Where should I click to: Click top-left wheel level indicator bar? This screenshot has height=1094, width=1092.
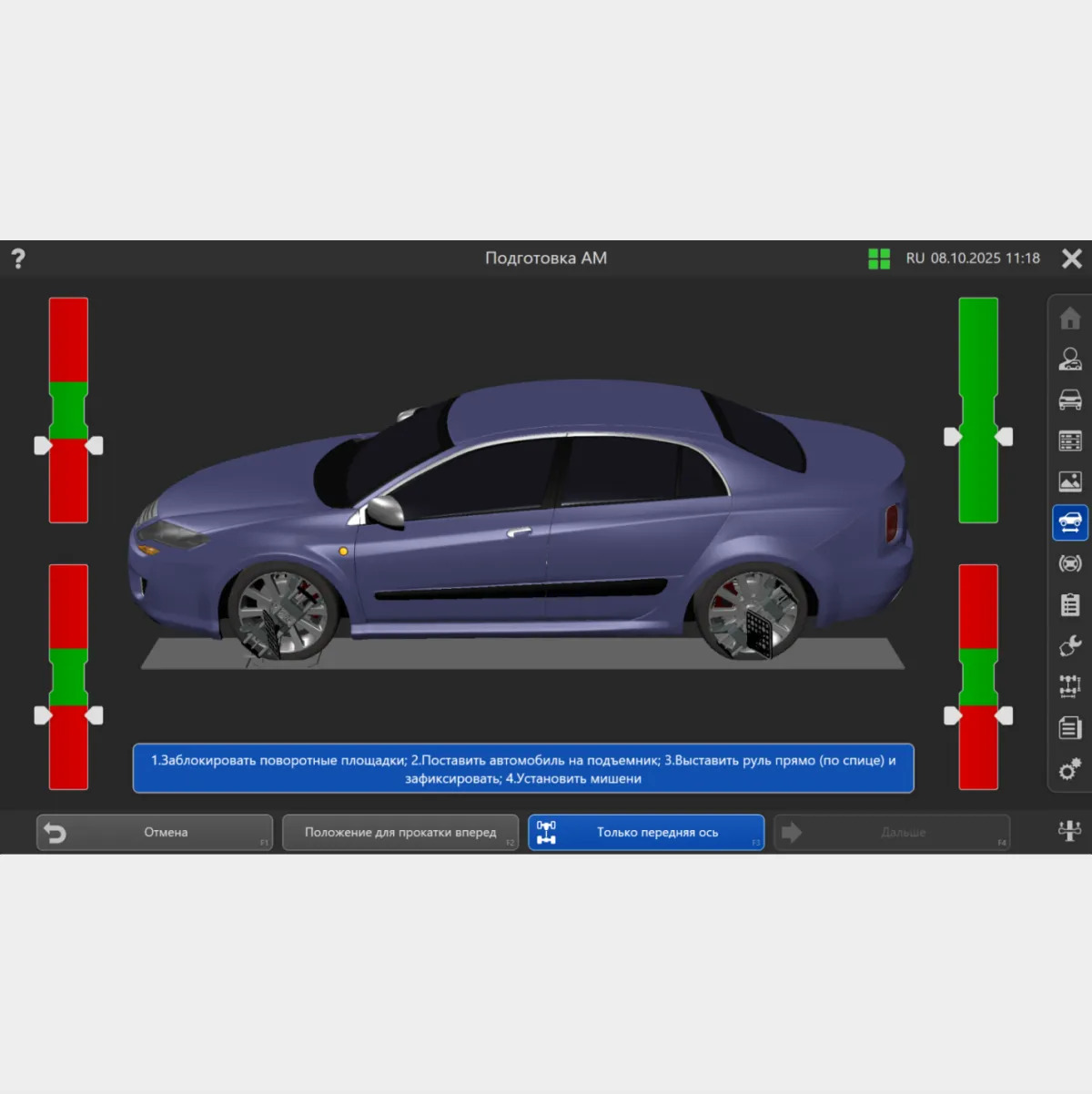click(68, 410)
